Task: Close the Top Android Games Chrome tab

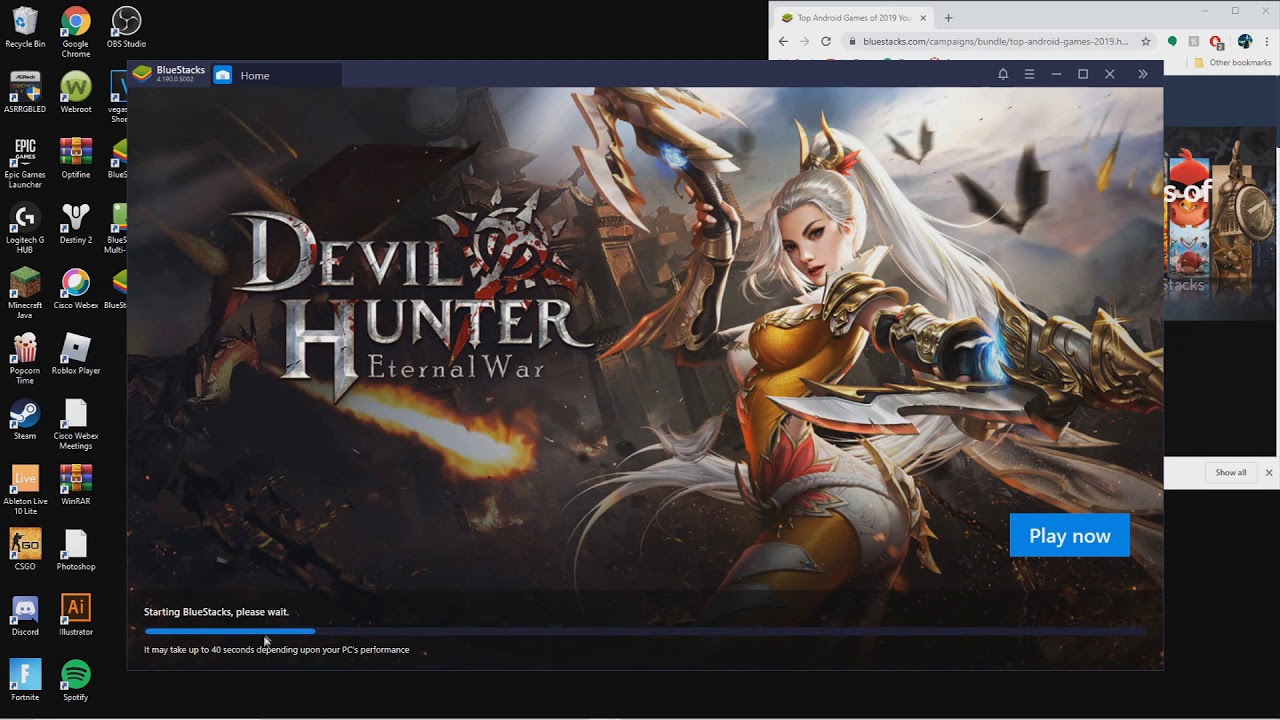Action: [923, 18]
